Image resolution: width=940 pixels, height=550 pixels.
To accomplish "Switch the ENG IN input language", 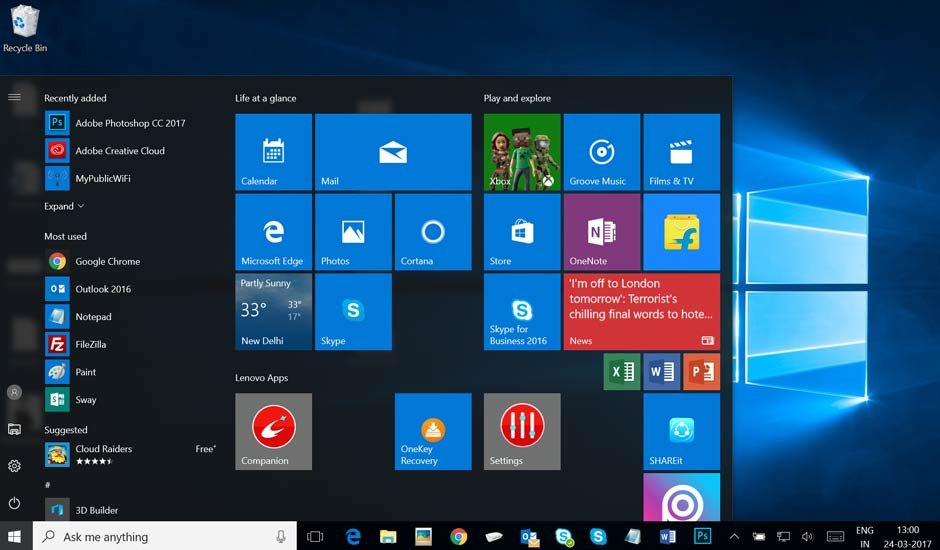I will click(x=864, y=537).
